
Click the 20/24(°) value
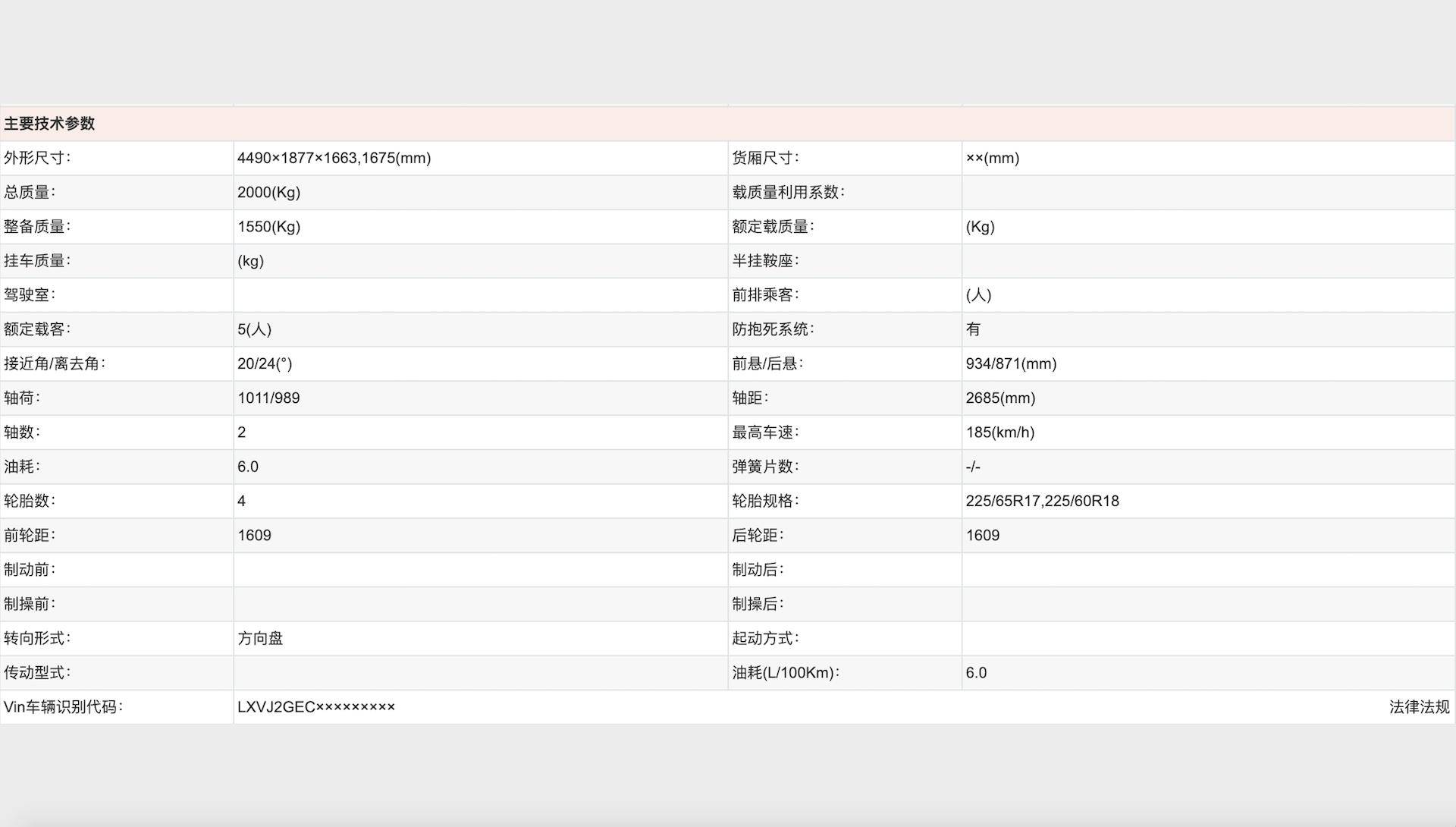click(265, 363)
